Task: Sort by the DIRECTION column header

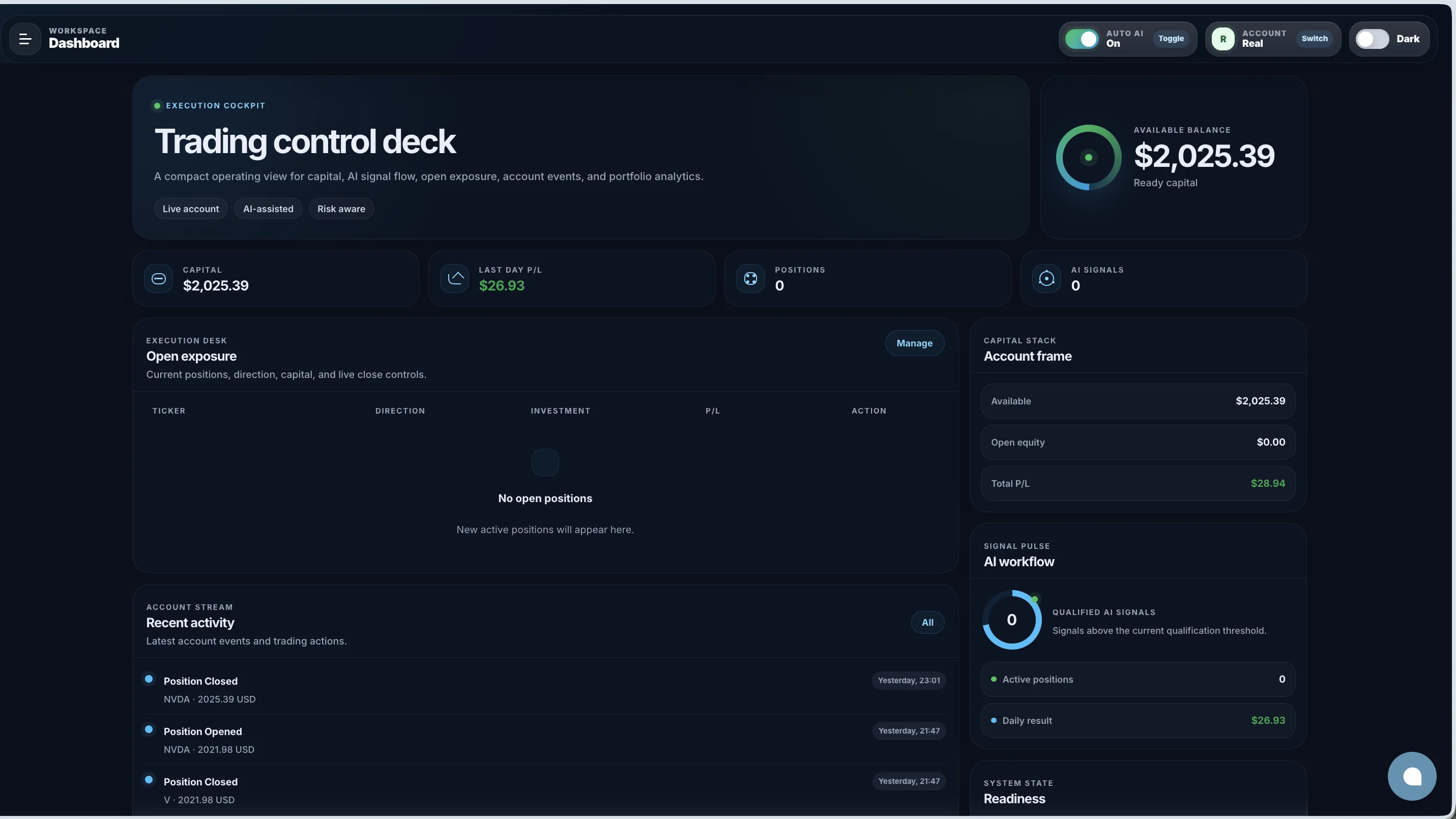Action: [x=400, y=411]
